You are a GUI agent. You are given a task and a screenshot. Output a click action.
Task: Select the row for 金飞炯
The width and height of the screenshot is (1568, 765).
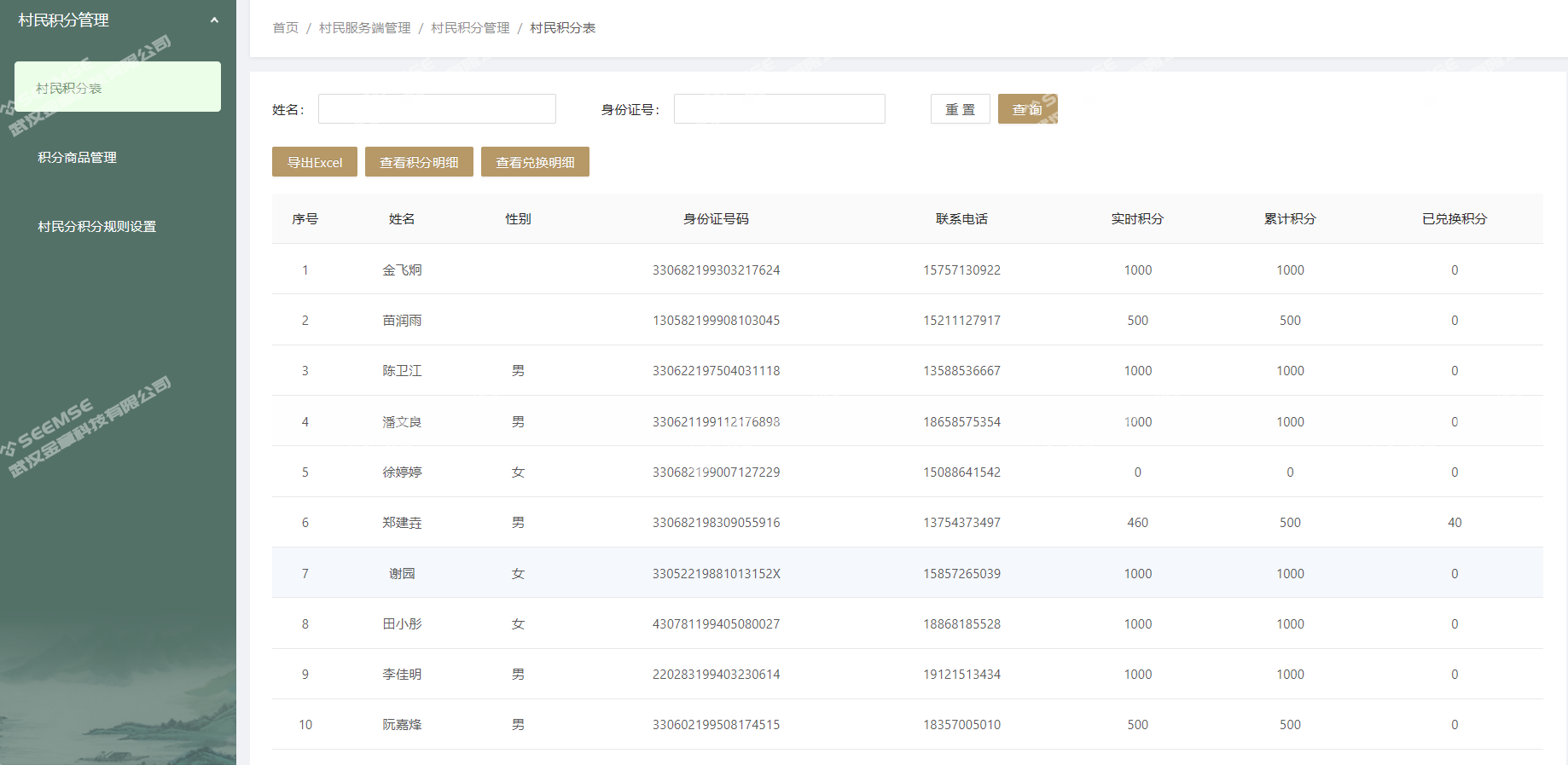click(x=402, y=270)
